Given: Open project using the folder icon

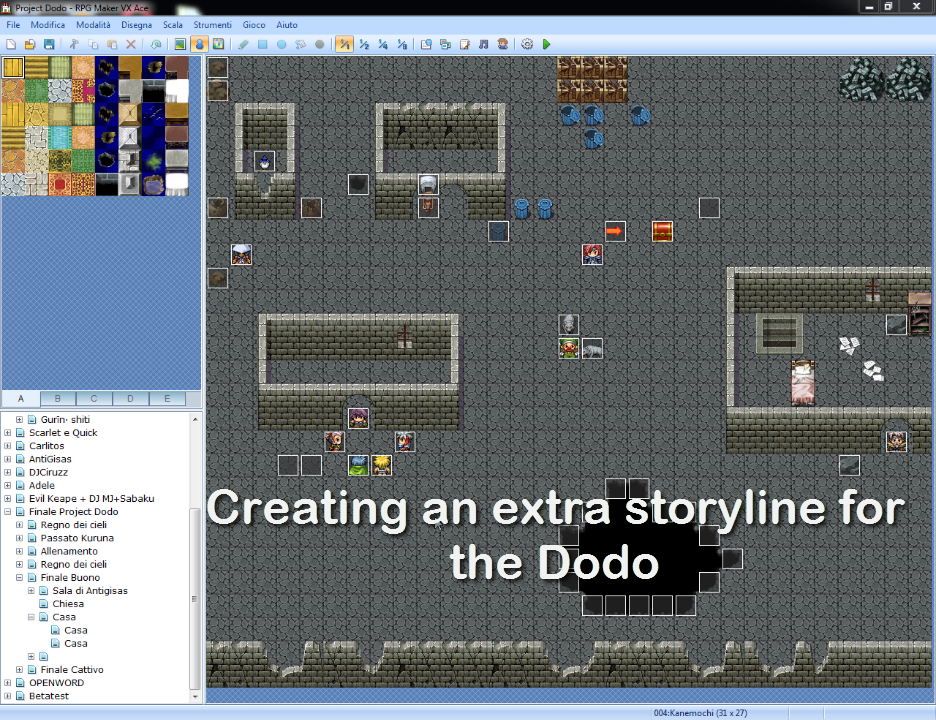Looking at the screenshot, I should coord(30,44).
